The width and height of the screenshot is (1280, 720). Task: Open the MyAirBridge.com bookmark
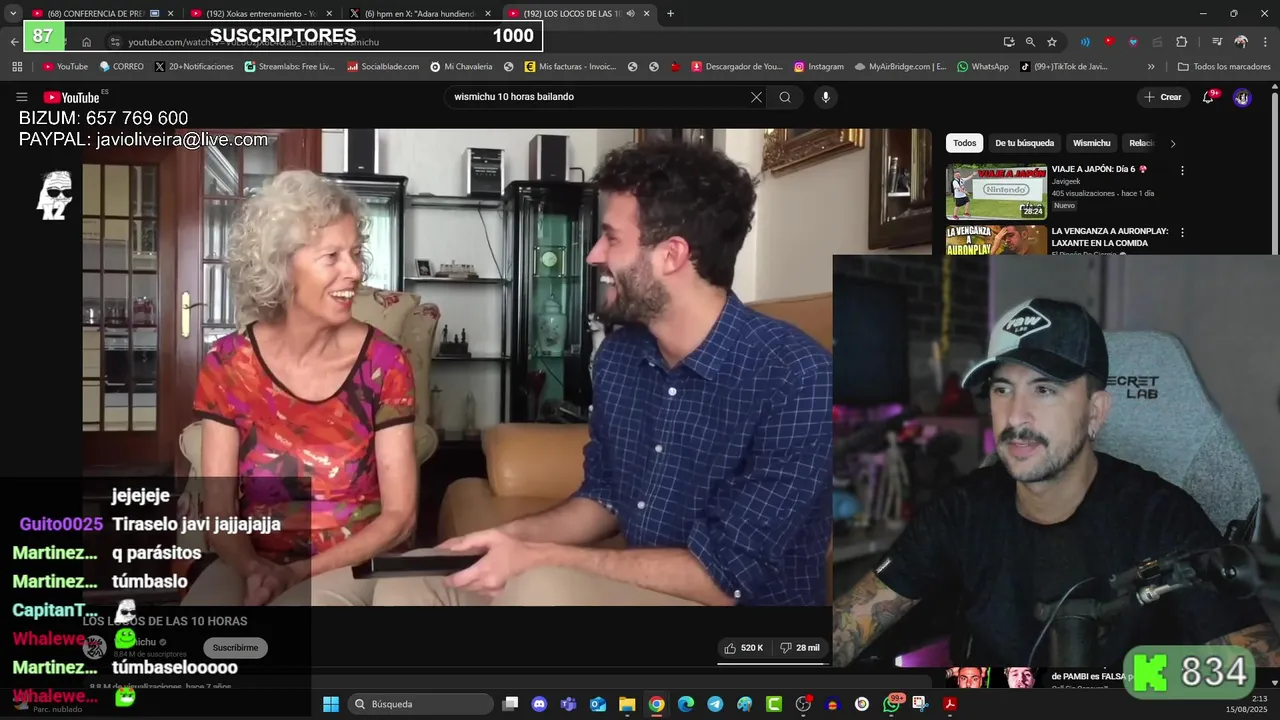[x=900, y=67]
